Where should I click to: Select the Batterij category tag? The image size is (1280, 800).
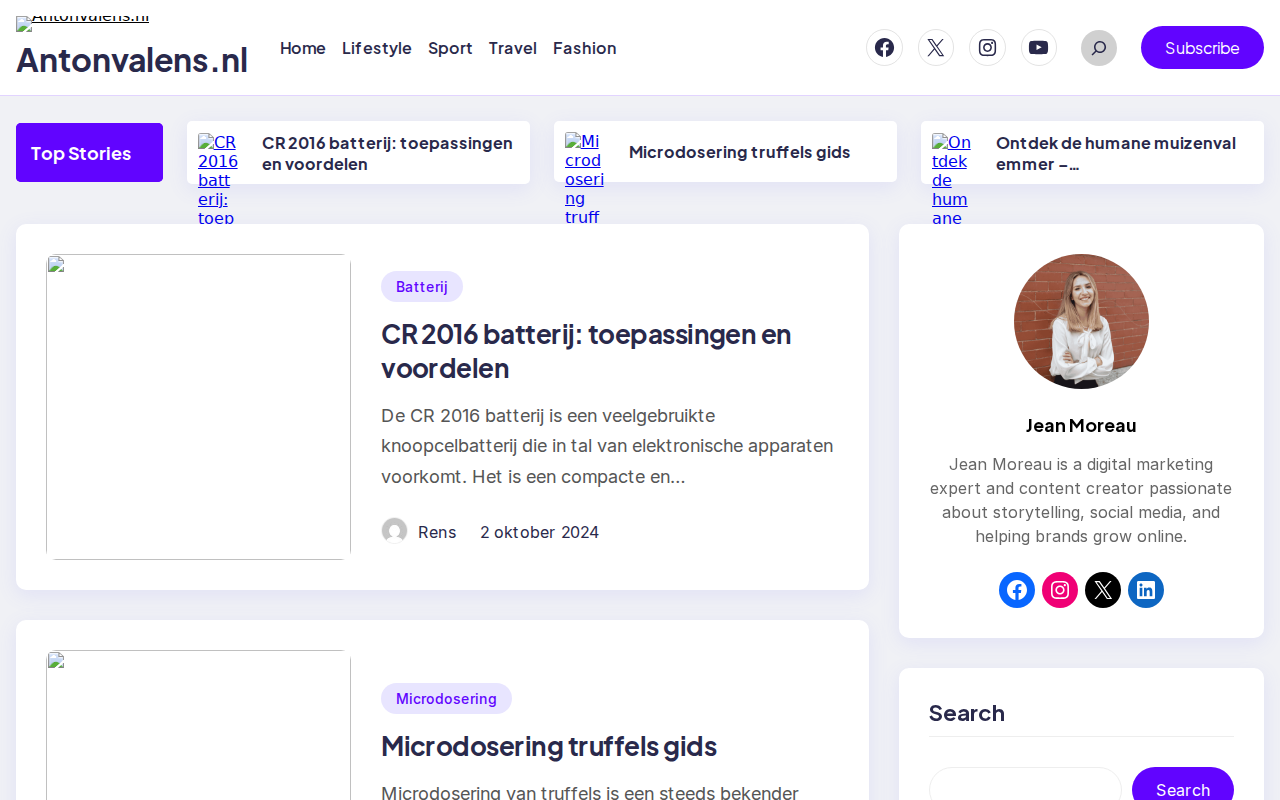coord(422,286)
